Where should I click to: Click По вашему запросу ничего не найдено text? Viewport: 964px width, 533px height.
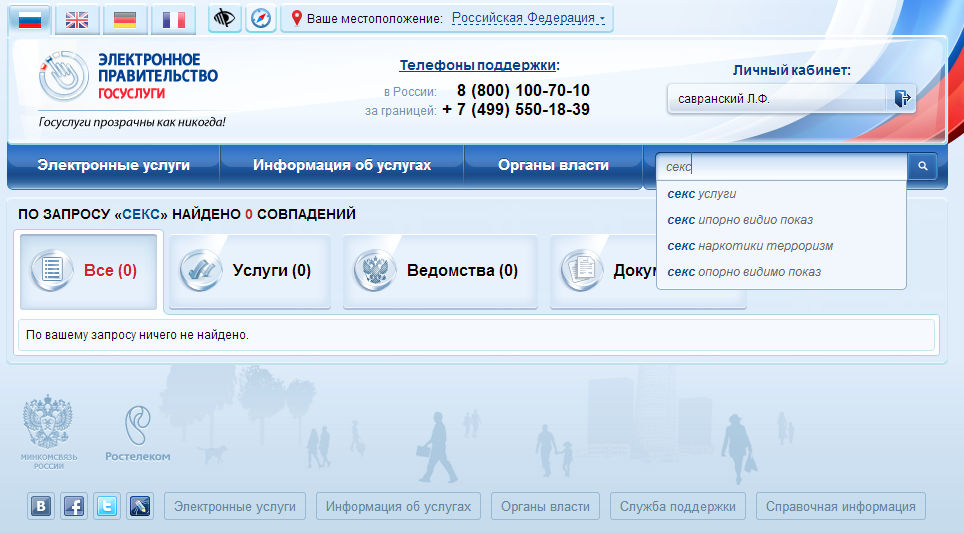pos(137,335)
